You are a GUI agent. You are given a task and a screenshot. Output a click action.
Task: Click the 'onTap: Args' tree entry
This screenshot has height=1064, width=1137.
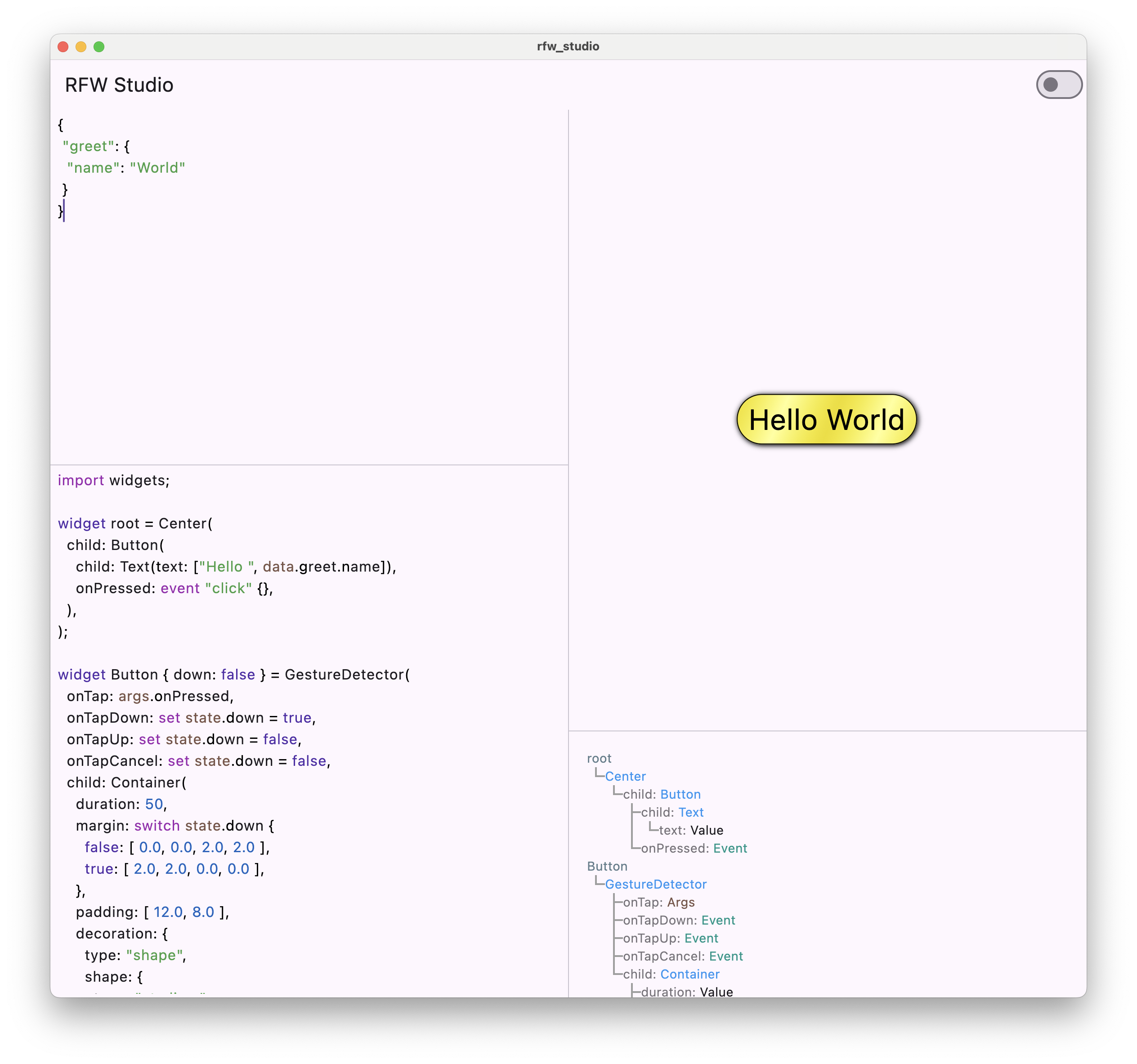658,902
